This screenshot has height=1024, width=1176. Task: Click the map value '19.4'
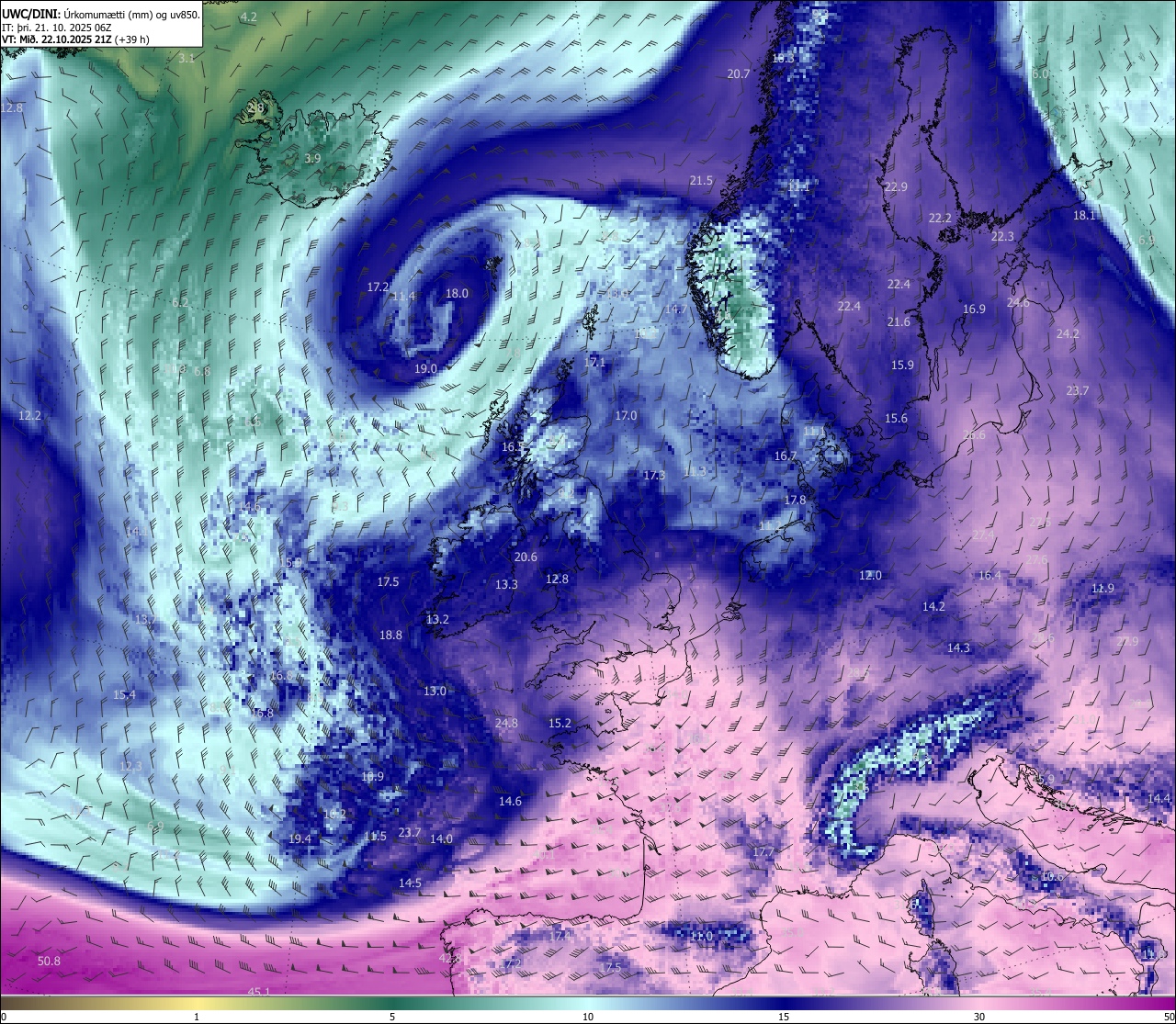[x=300, y=838]
